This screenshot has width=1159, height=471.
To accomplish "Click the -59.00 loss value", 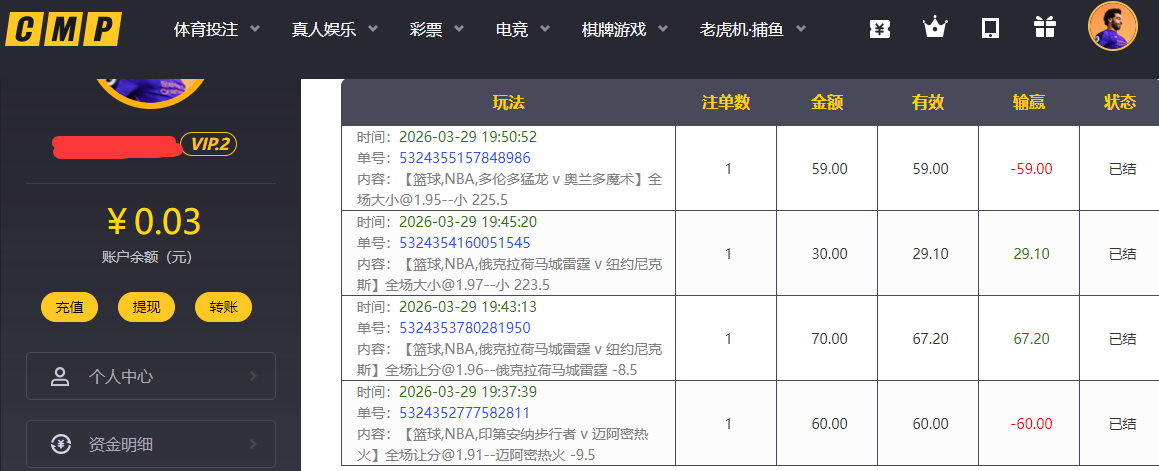I will coord(1031,169).
